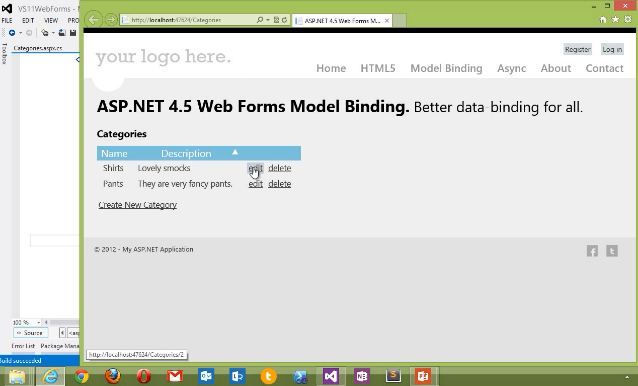638x386 pixels.
Task: Open Firefox from the taskbar
Action: (113, 376)
